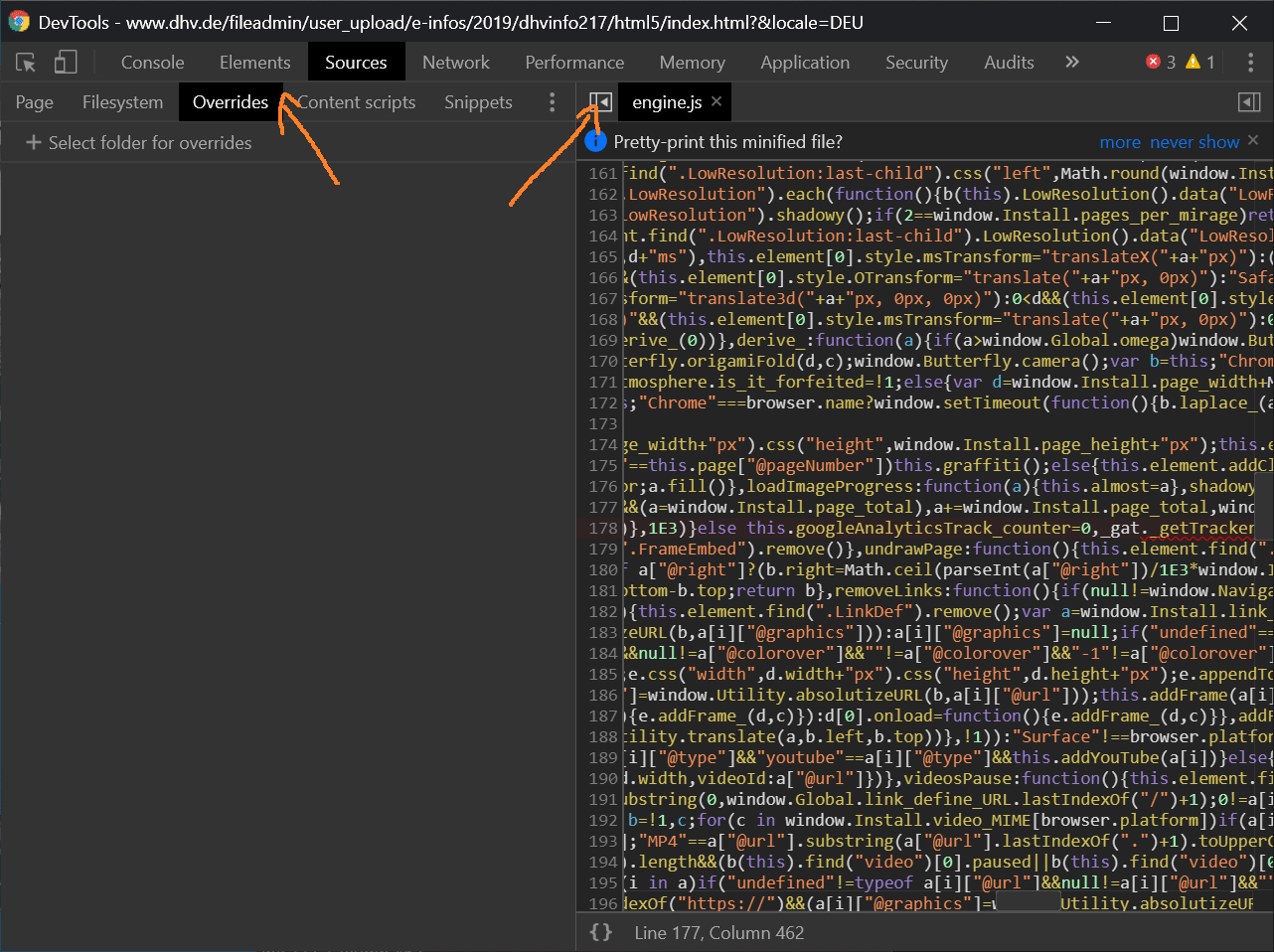Image resolution: width=1274 pixels, height=952 pixels.
Task: Open the Snippets navigator tab
Action: click(x=478, y=102)
